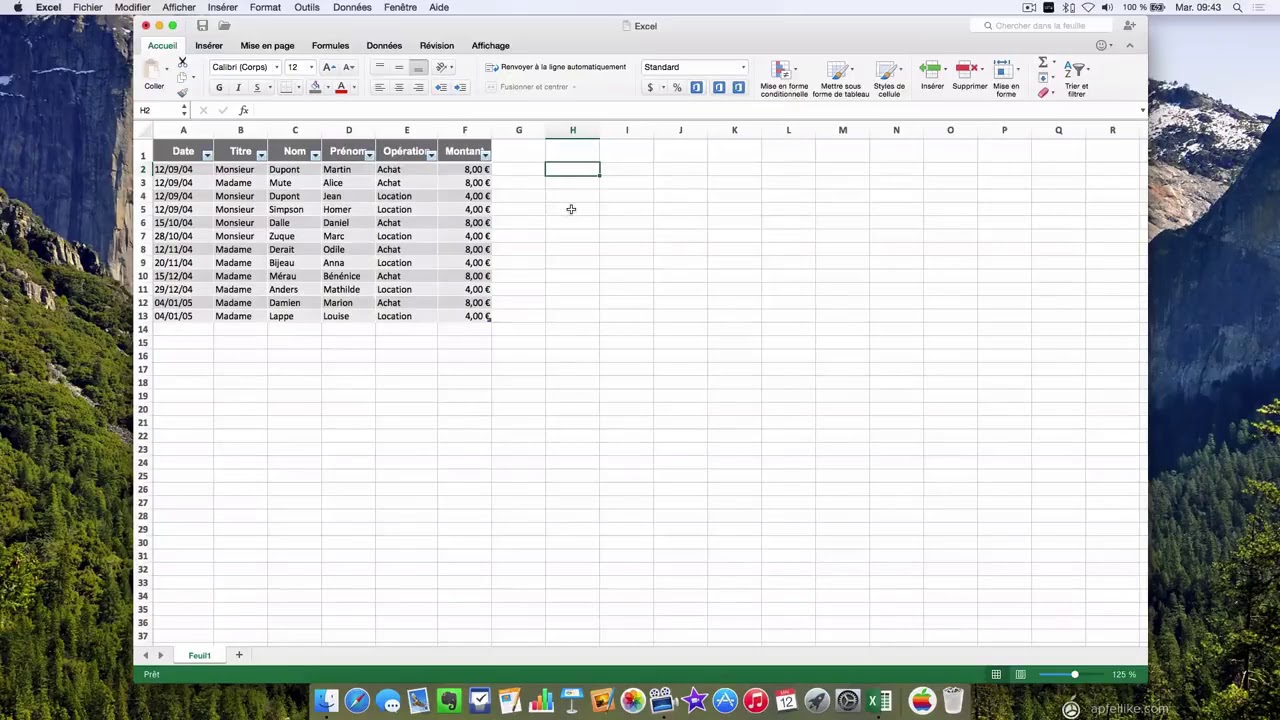Viewport: 1280px width, 720px height.
Task: Toggle align text left
Action: point(379,87)
